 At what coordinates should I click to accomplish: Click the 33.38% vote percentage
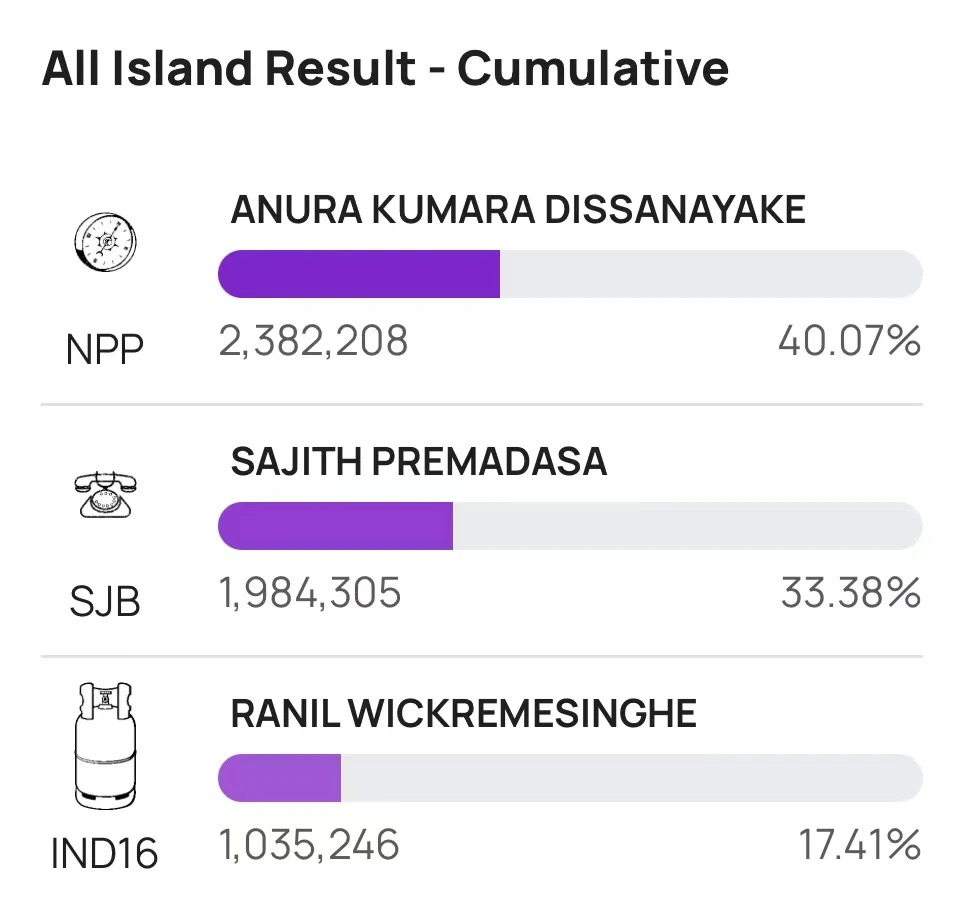850,594
